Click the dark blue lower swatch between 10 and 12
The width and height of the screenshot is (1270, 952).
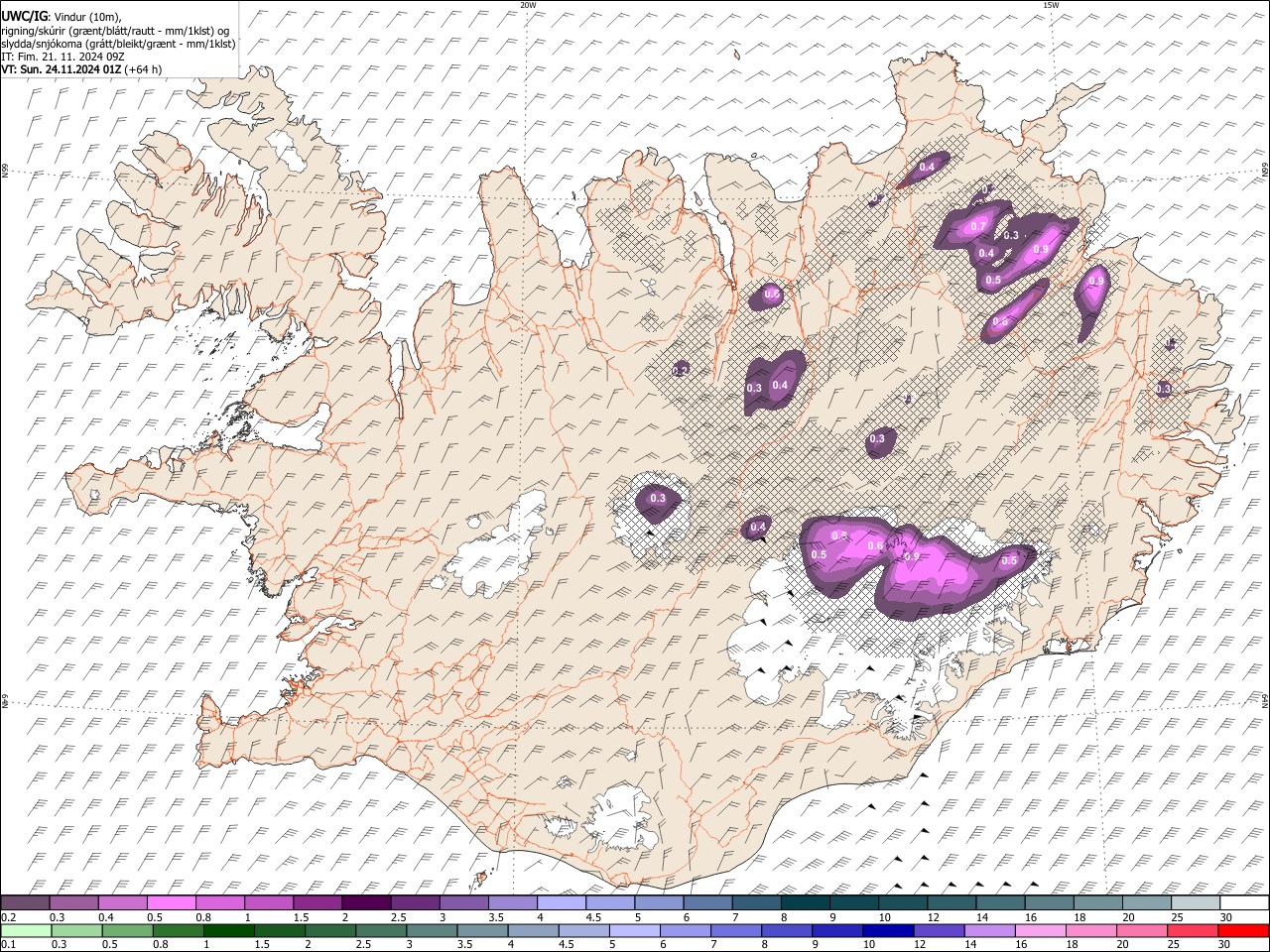(888, 930)
